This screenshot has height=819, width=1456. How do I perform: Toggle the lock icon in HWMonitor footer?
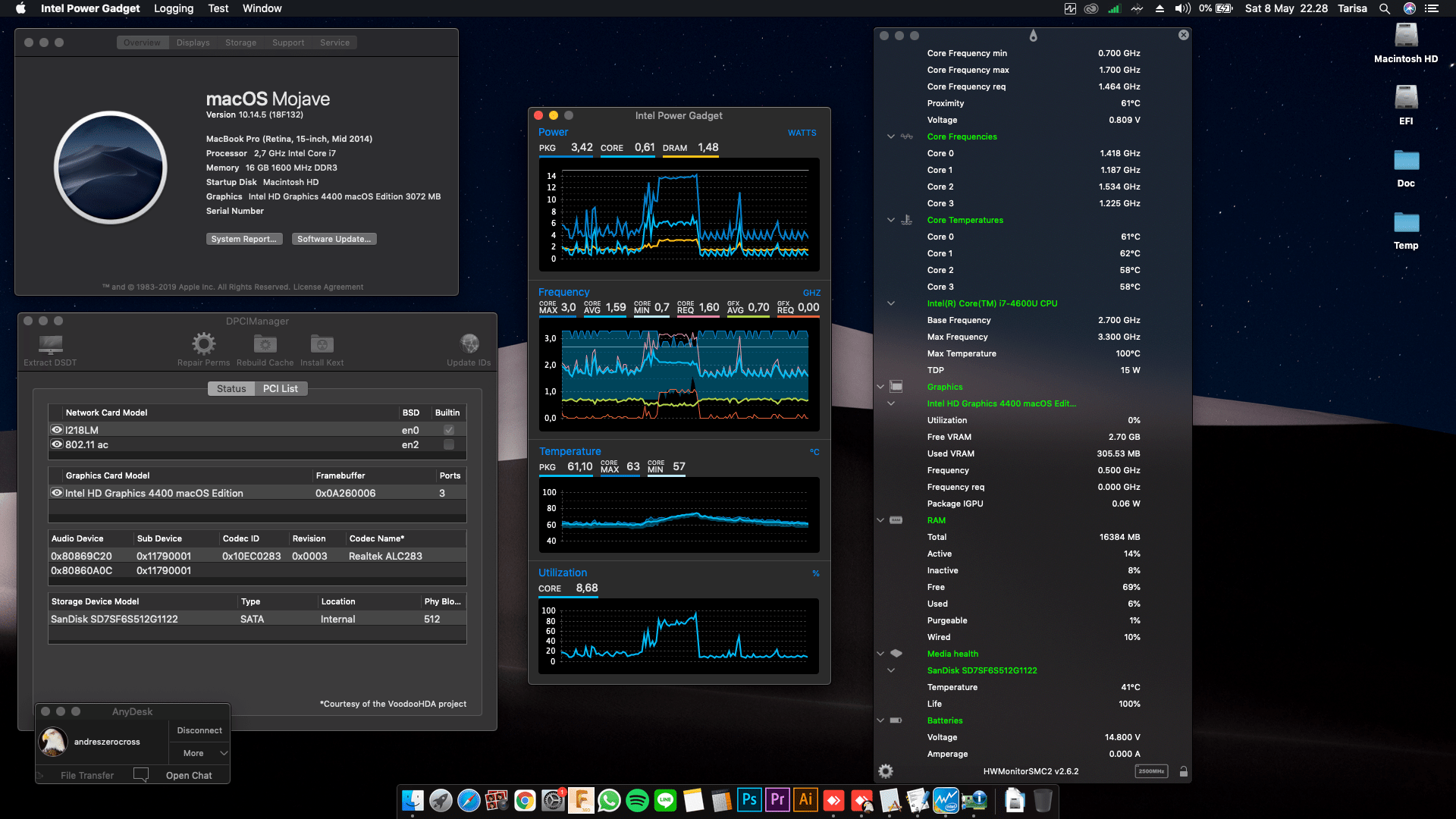click(x=1183, y=771)
